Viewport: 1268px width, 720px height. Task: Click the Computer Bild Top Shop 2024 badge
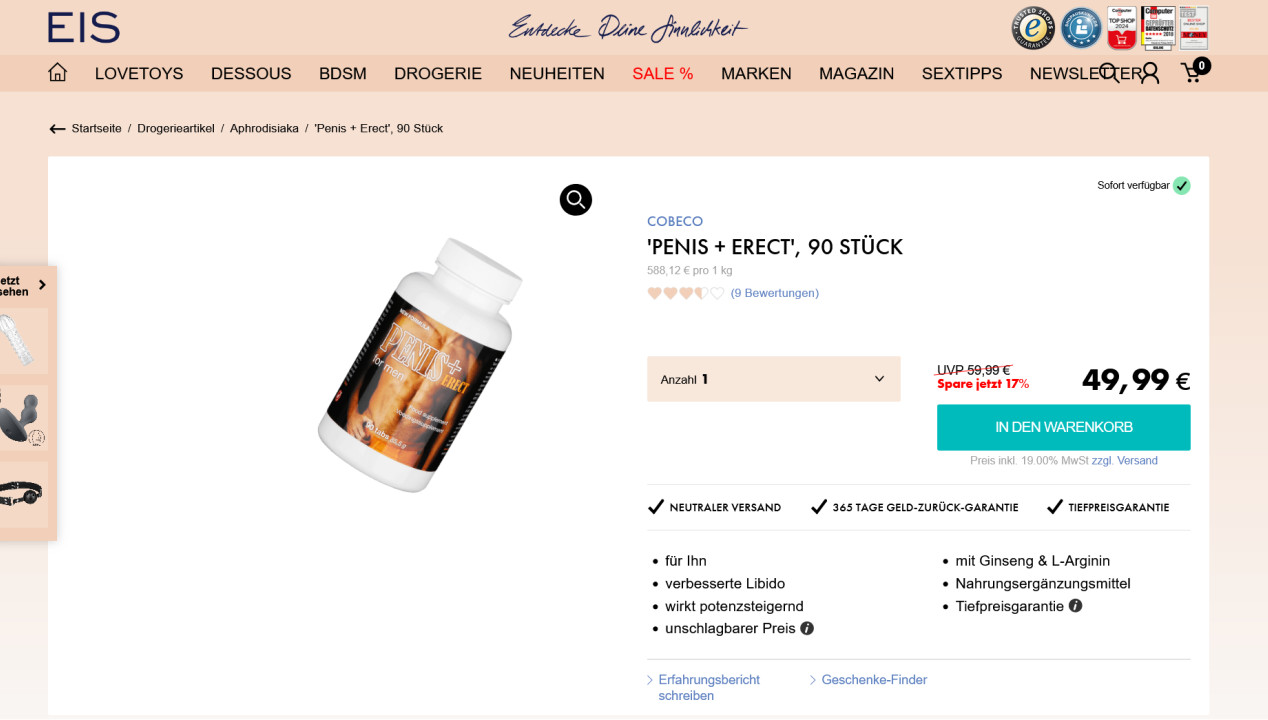point(1121,27)
